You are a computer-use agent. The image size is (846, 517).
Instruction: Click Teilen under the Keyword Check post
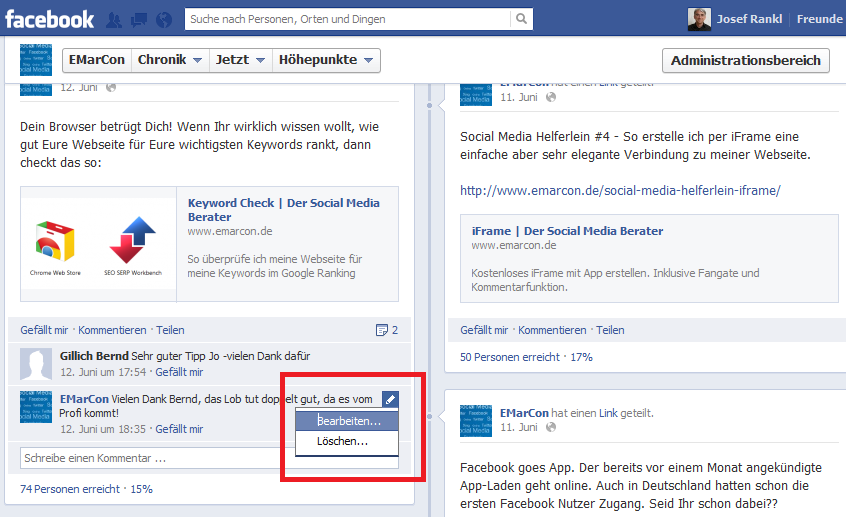(170, 330)
